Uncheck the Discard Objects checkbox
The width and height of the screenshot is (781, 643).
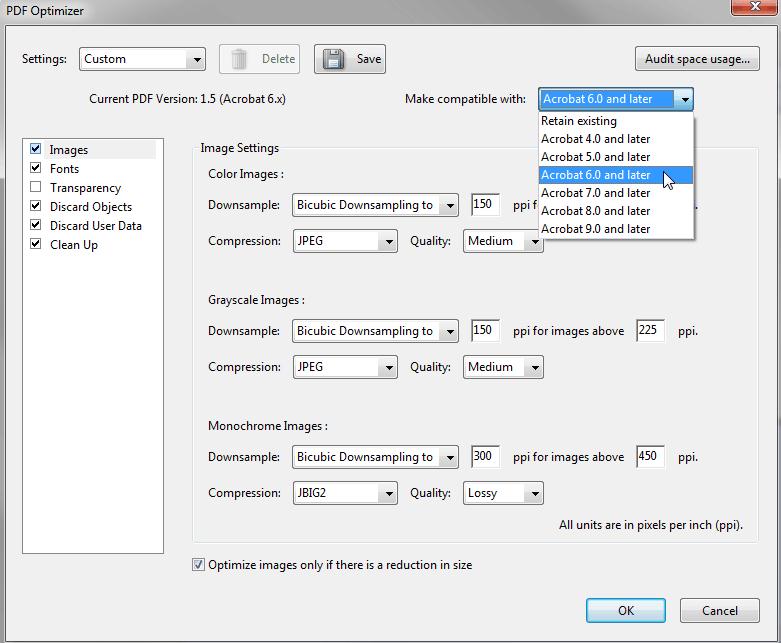pos(35,206)
